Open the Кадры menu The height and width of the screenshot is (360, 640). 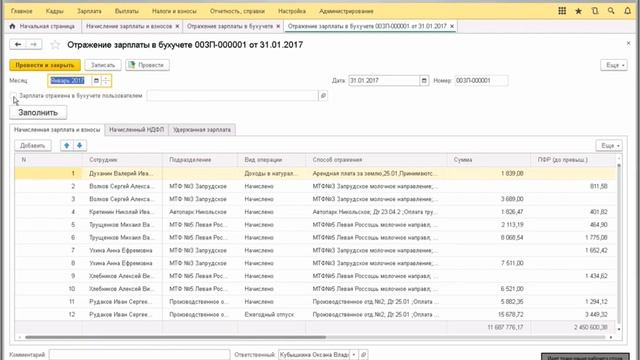click(55, 11)
